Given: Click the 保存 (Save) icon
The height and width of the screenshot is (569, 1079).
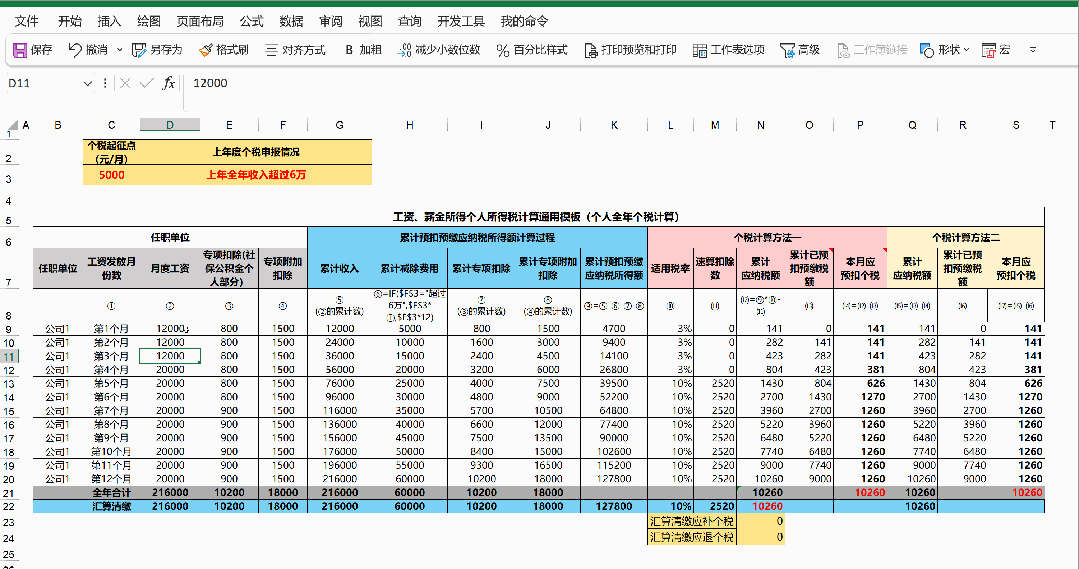Looking at the screenshot, I should (x=20, y=50).
